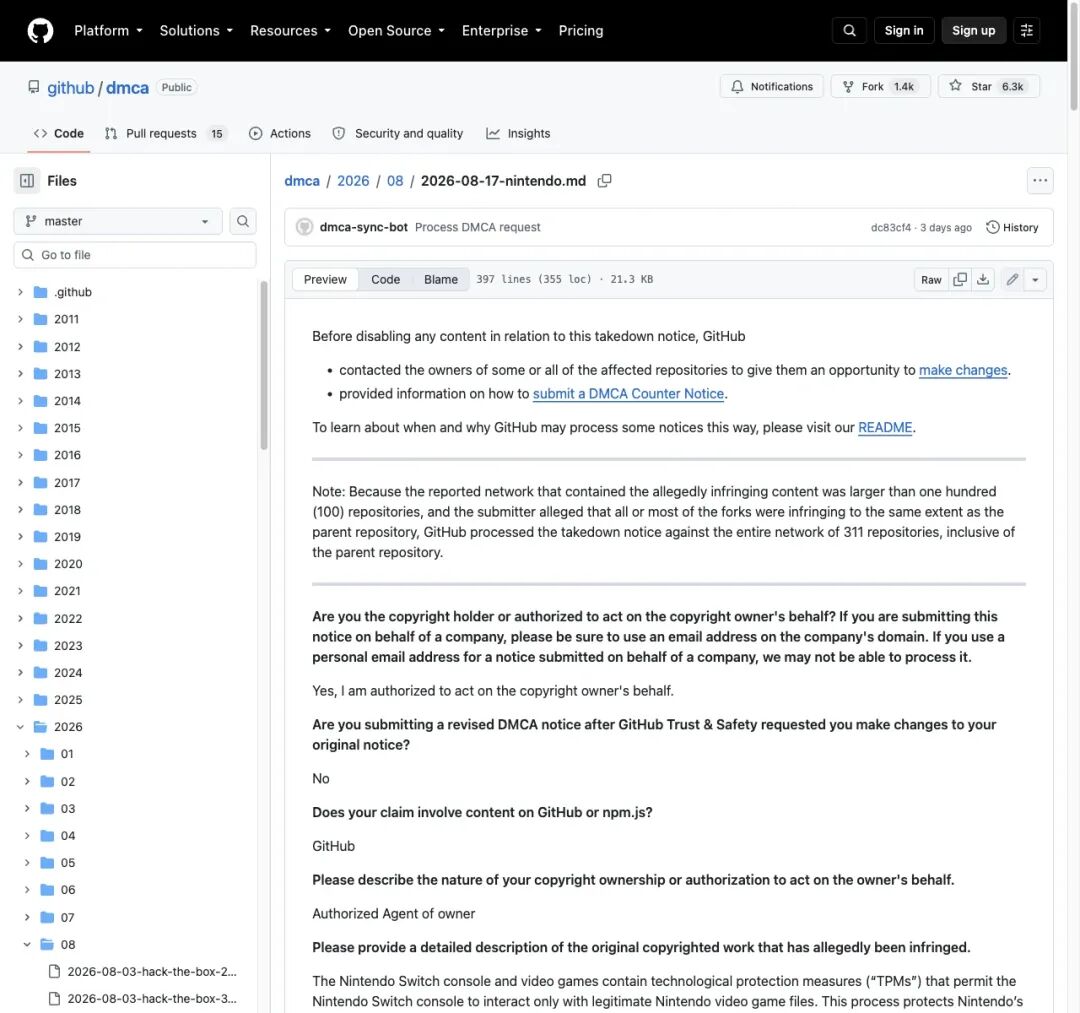
Task: Open the master branch selector
Action: pos(118,221)
